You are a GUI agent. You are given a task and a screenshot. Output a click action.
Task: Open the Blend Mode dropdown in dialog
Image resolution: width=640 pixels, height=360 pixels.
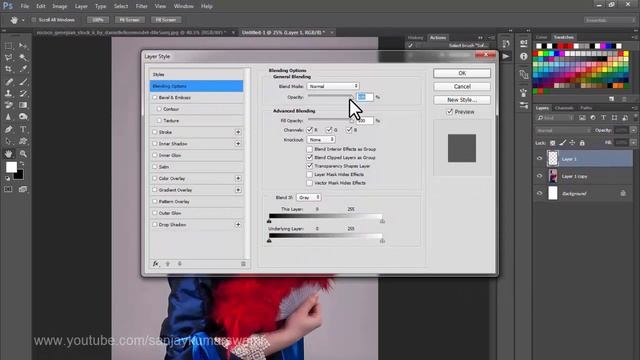click(x=333, y=86)
